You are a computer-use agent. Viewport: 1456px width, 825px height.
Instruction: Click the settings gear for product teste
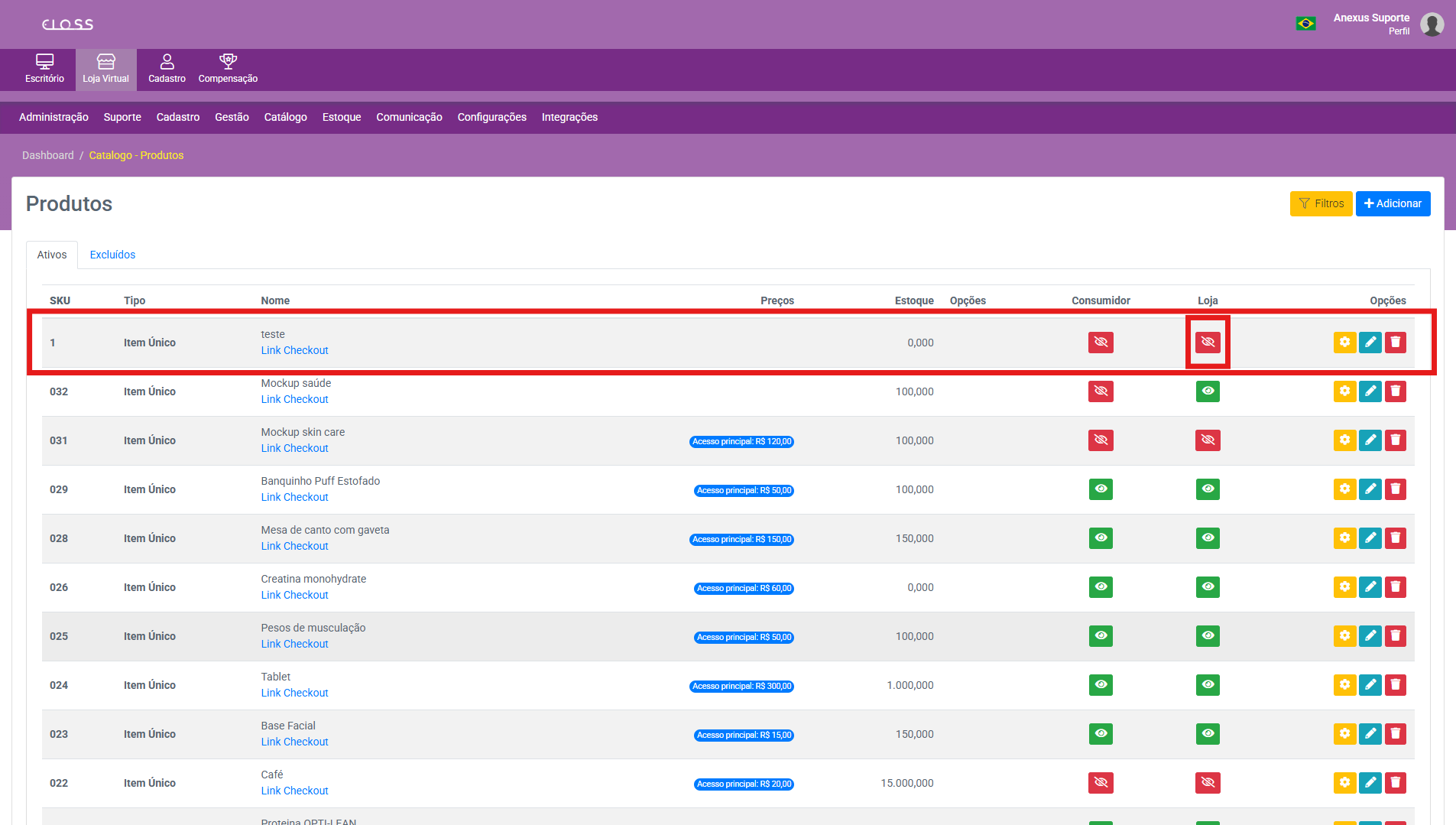tap(1344, 343)
